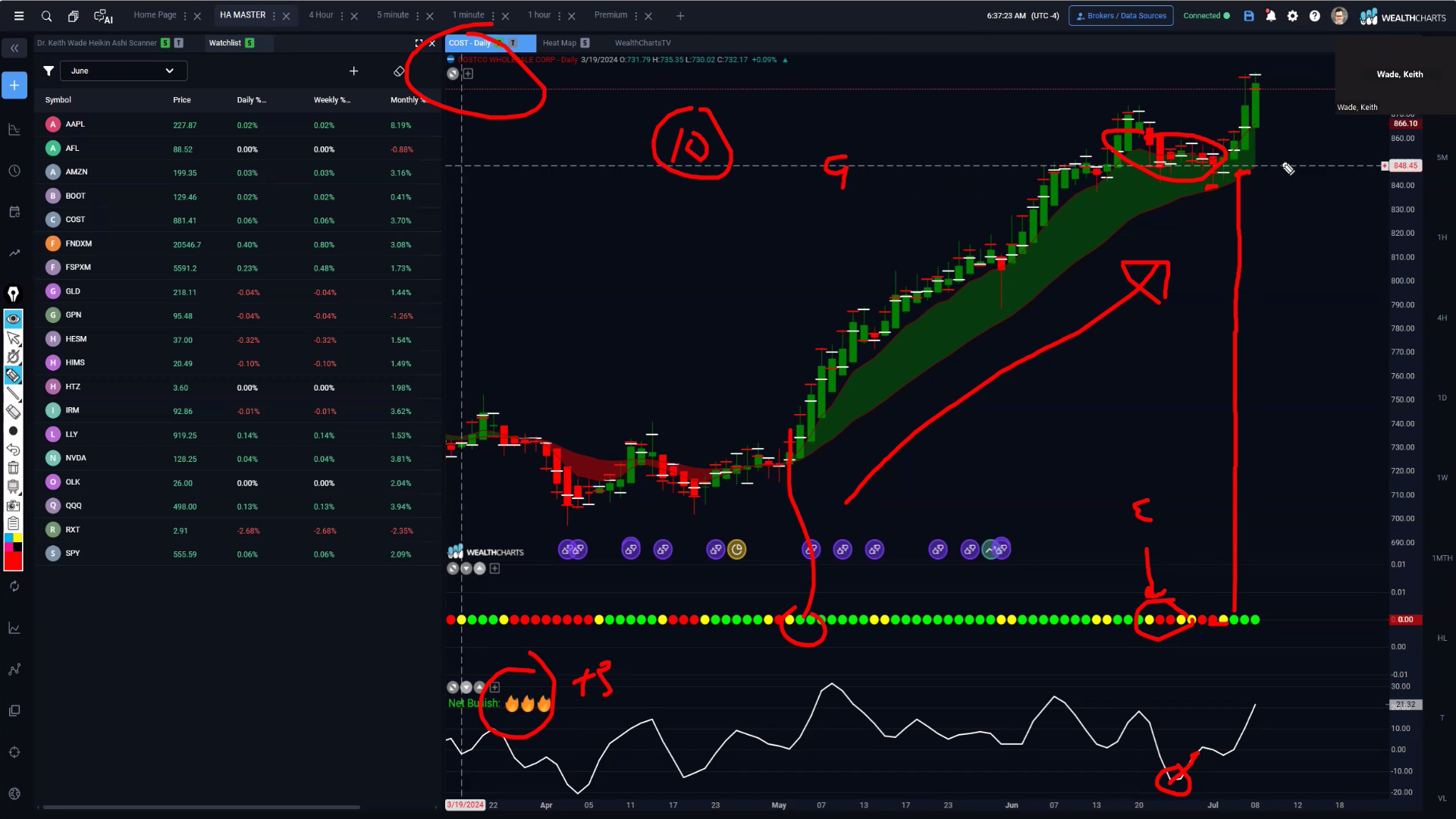
Task: Open the AI chat assistant icon
Action: [x=103, y=16]
